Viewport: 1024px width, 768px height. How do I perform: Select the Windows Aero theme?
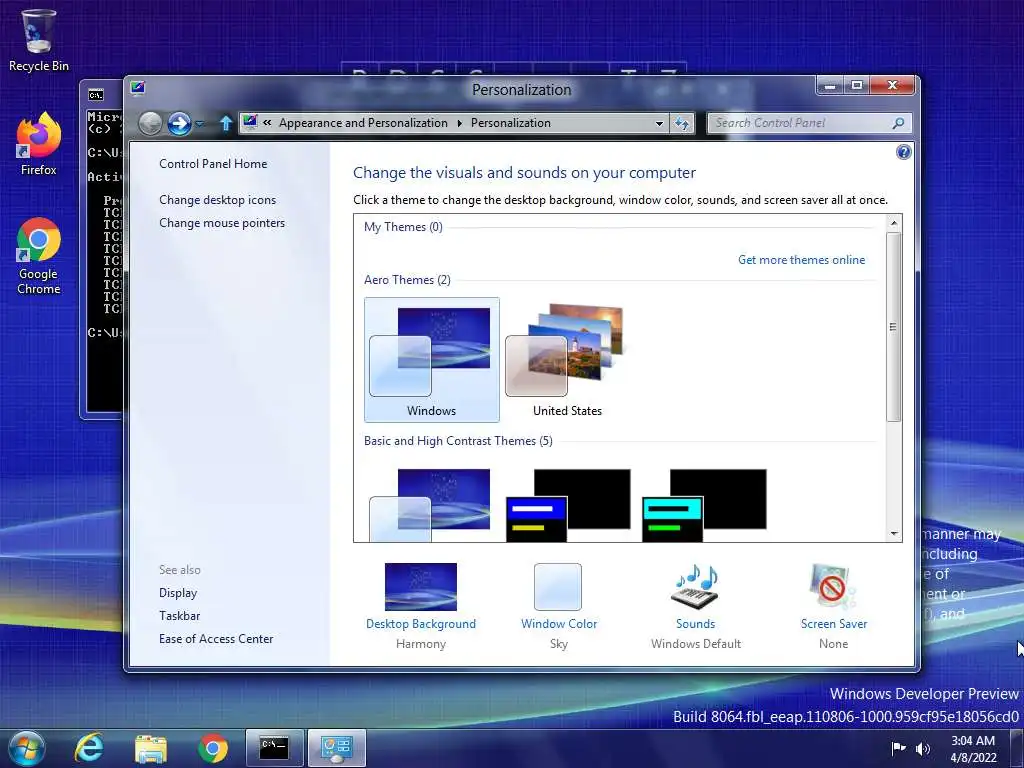coord(432,359)
